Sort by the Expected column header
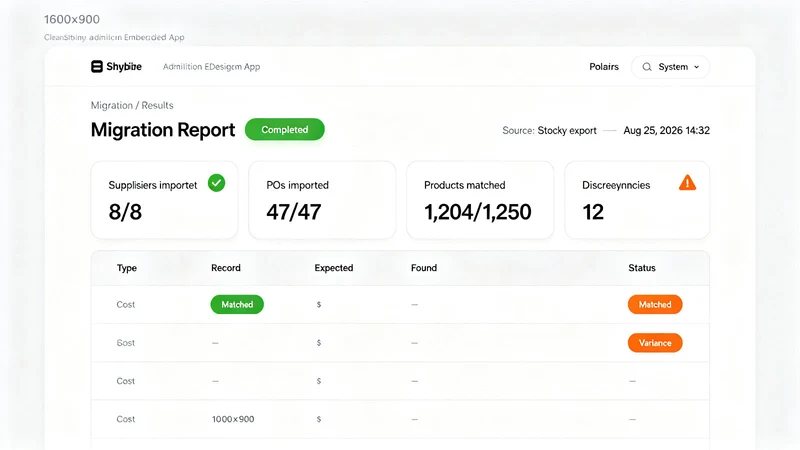The height and width of the screenshot is (450, 800). click(x=334, y=268)
